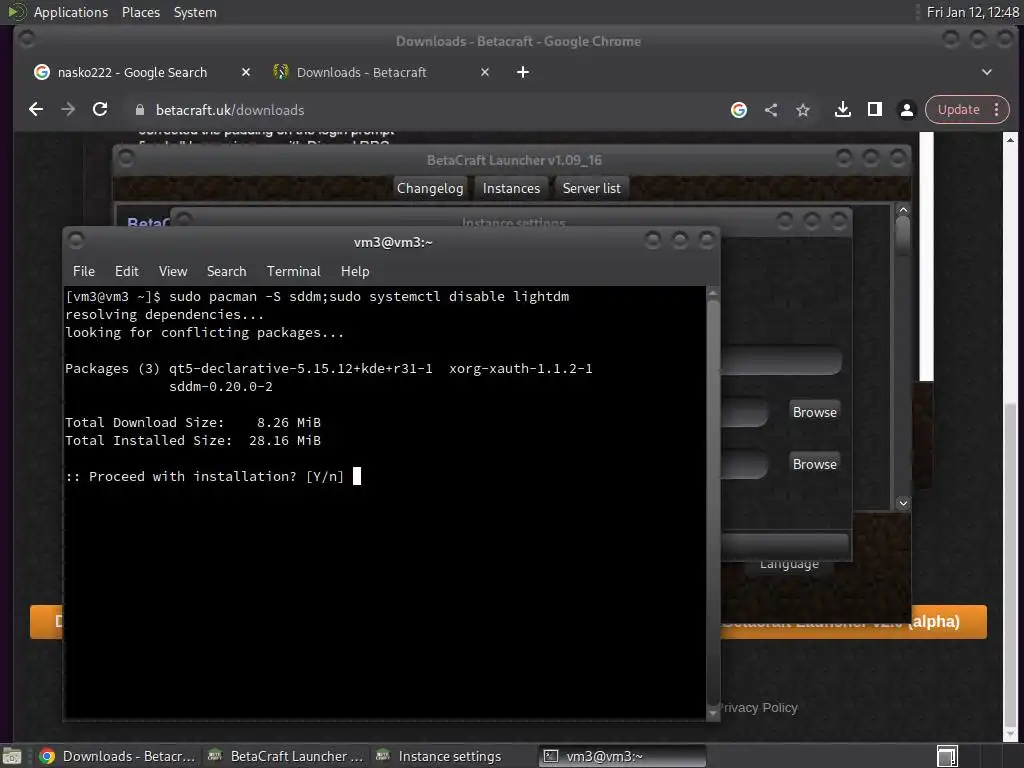Open the Places menu in top panel
The width and height of the screenshot is (1024, 768).
click(140, 12)
